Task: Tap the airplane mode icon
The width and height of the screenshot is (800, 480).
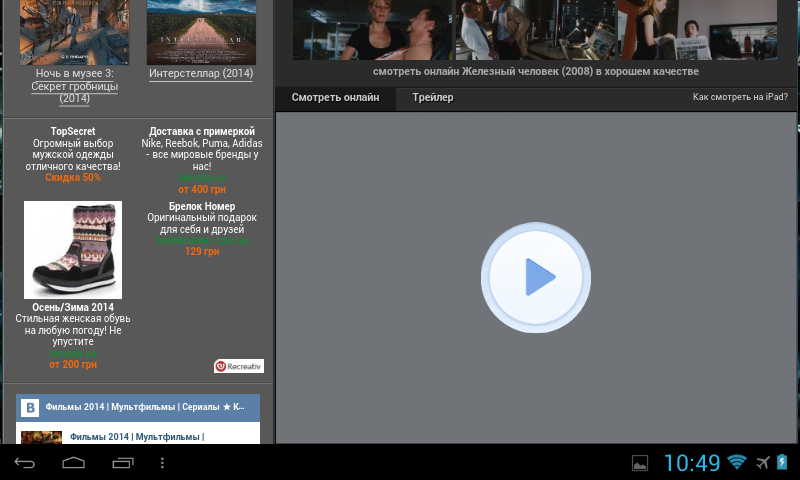Action: pos(763,463)
